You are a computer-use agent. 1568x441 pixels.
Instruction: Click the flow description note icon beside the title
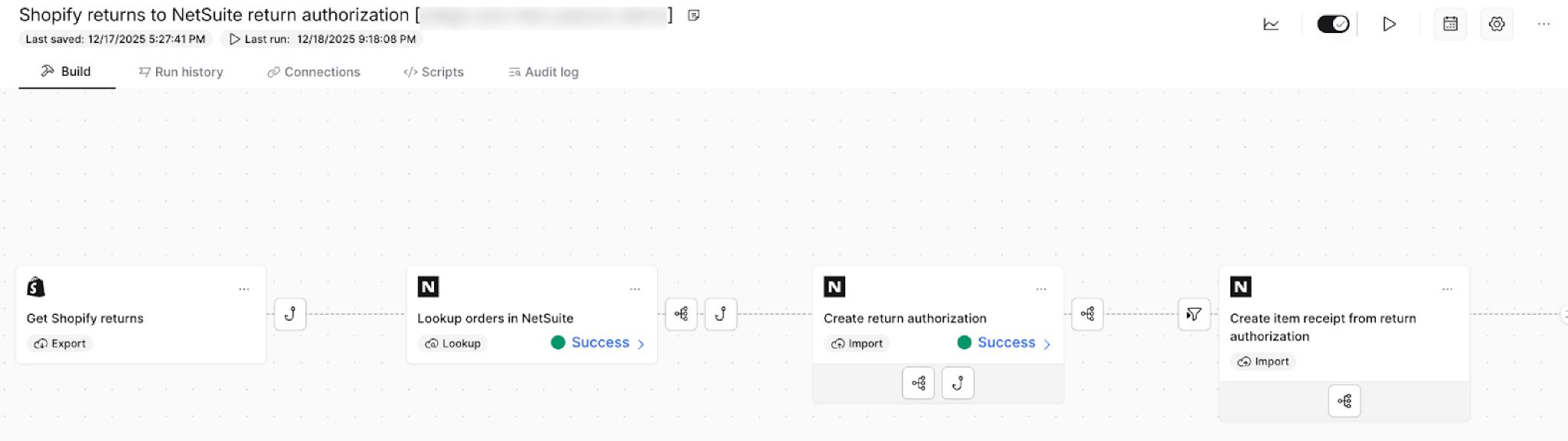point(694,15)
